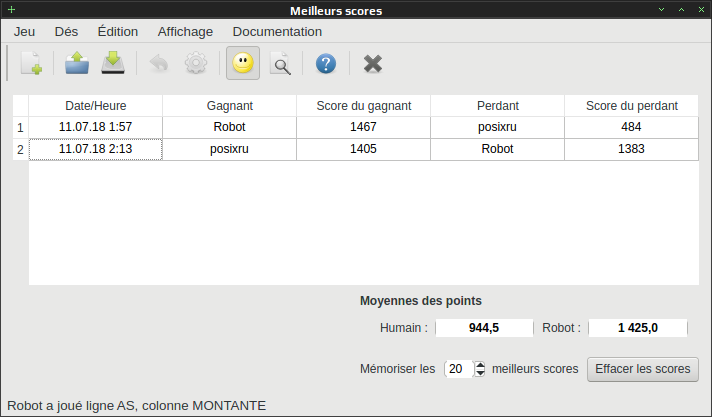Increase the memorized scores count spinner
The height and width of the screenshot is (417, 712).
pyautogui.click(x=480, y=365)
